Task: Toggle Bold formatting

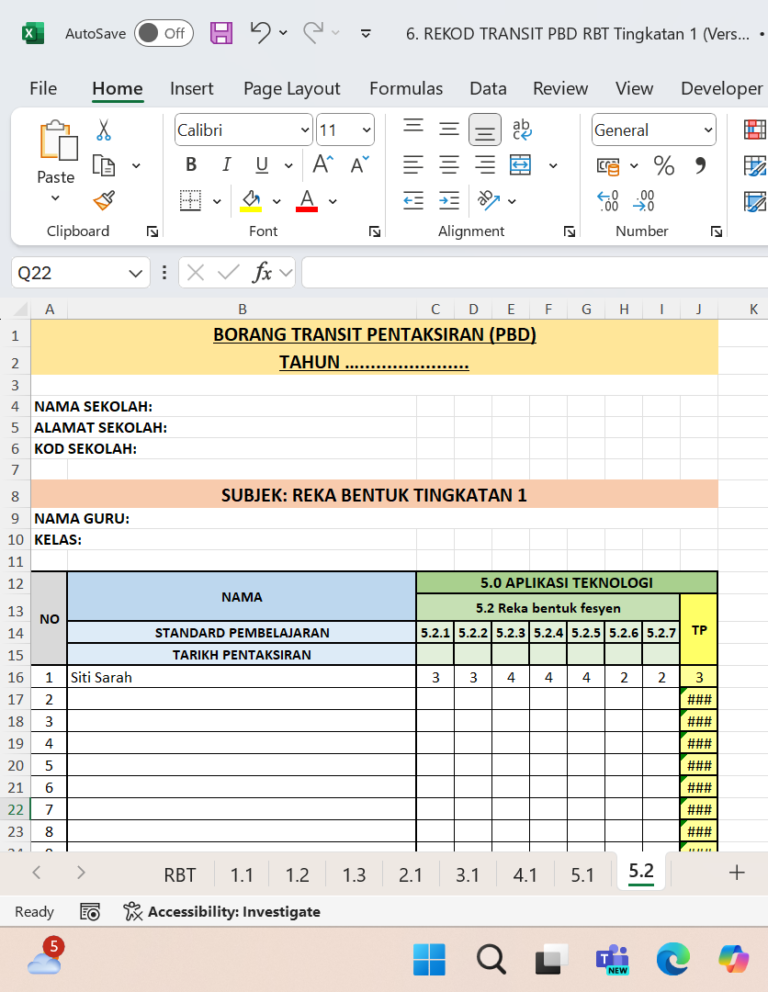Action: [191, 165]
